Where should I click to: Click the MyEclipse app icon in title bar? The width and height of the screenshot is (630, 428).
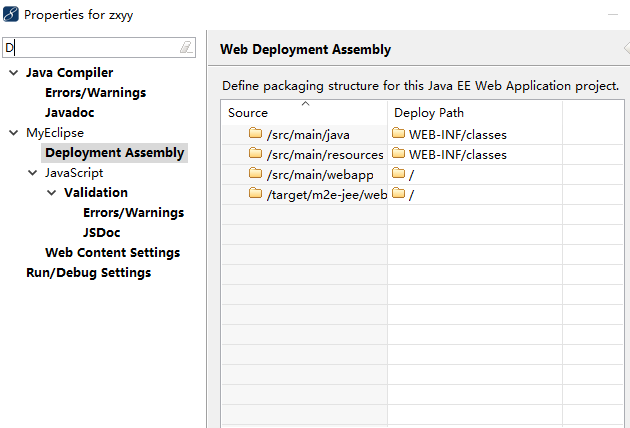(x=11, y=14)
